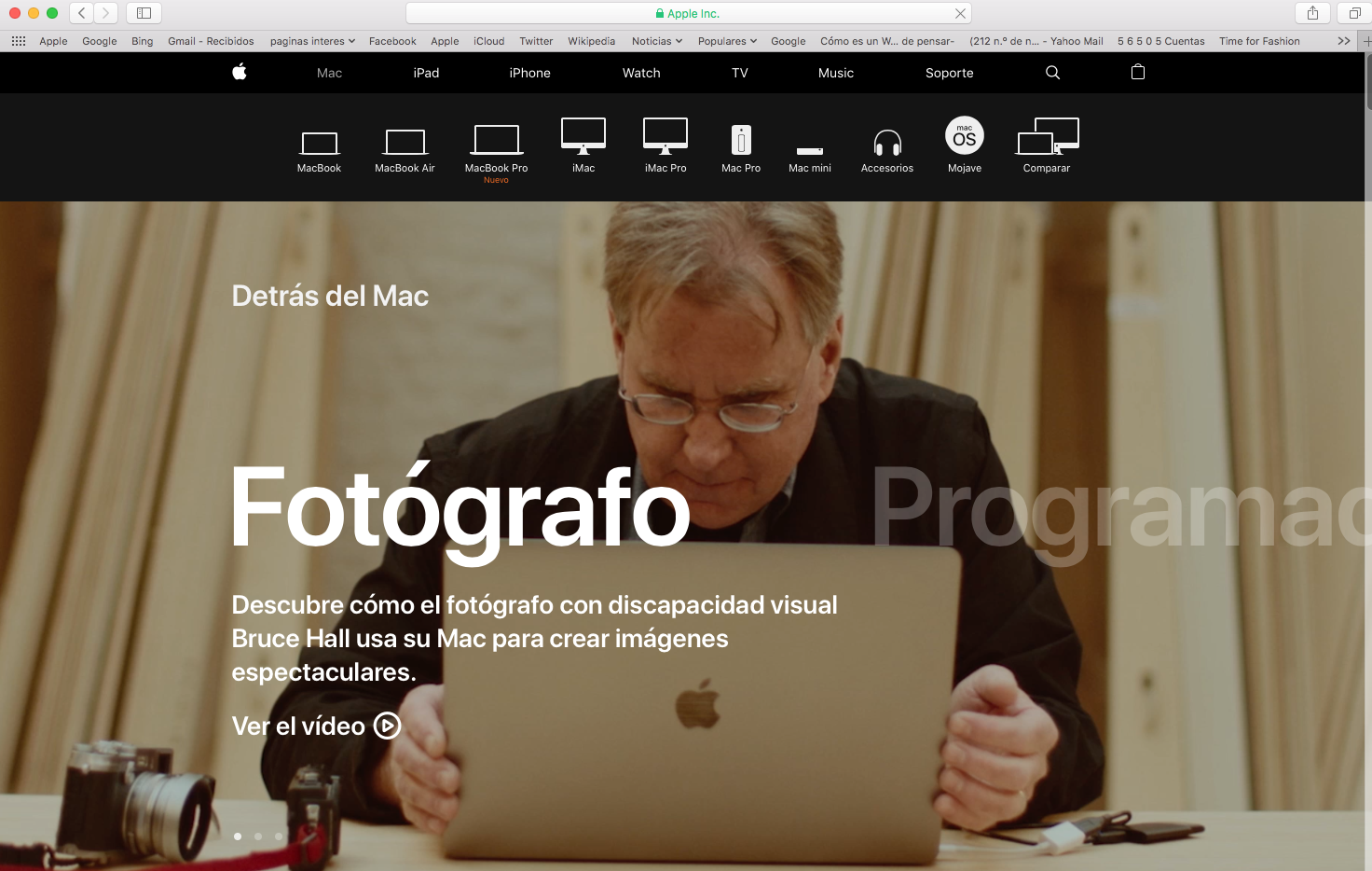Click the Ver el vídeo link

tap(316, 726)
